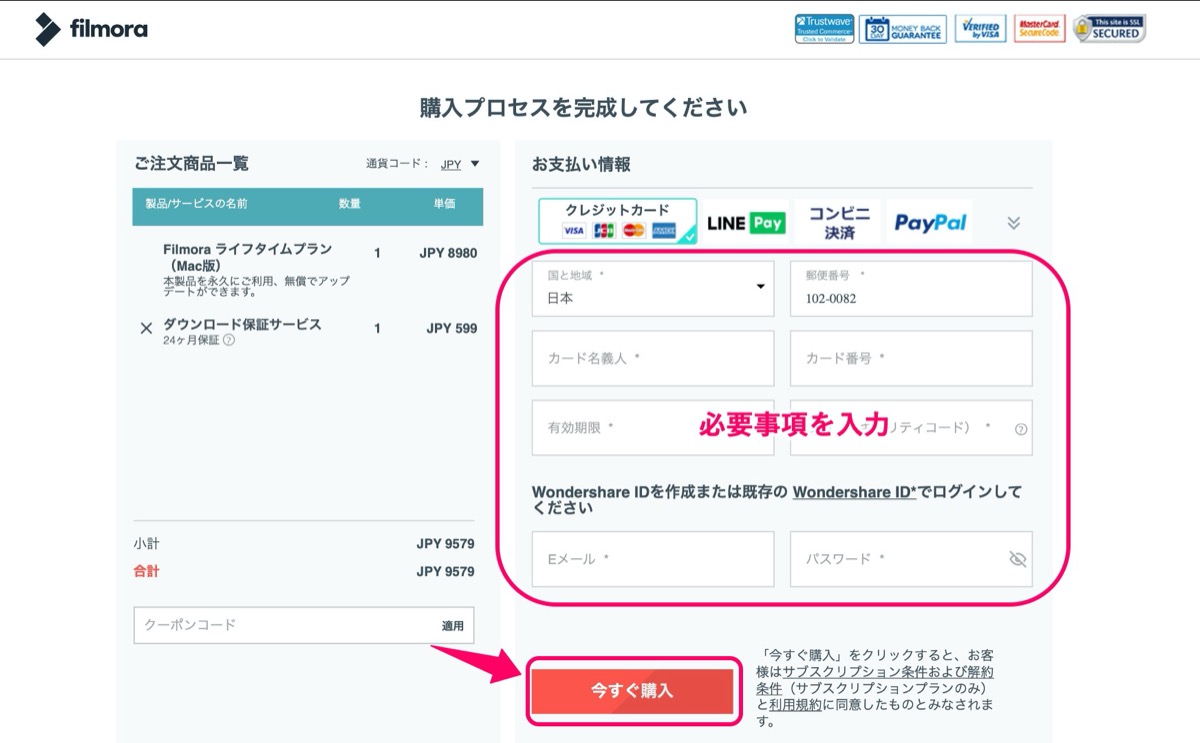Click the security code help icon

tap(1020, 429)
